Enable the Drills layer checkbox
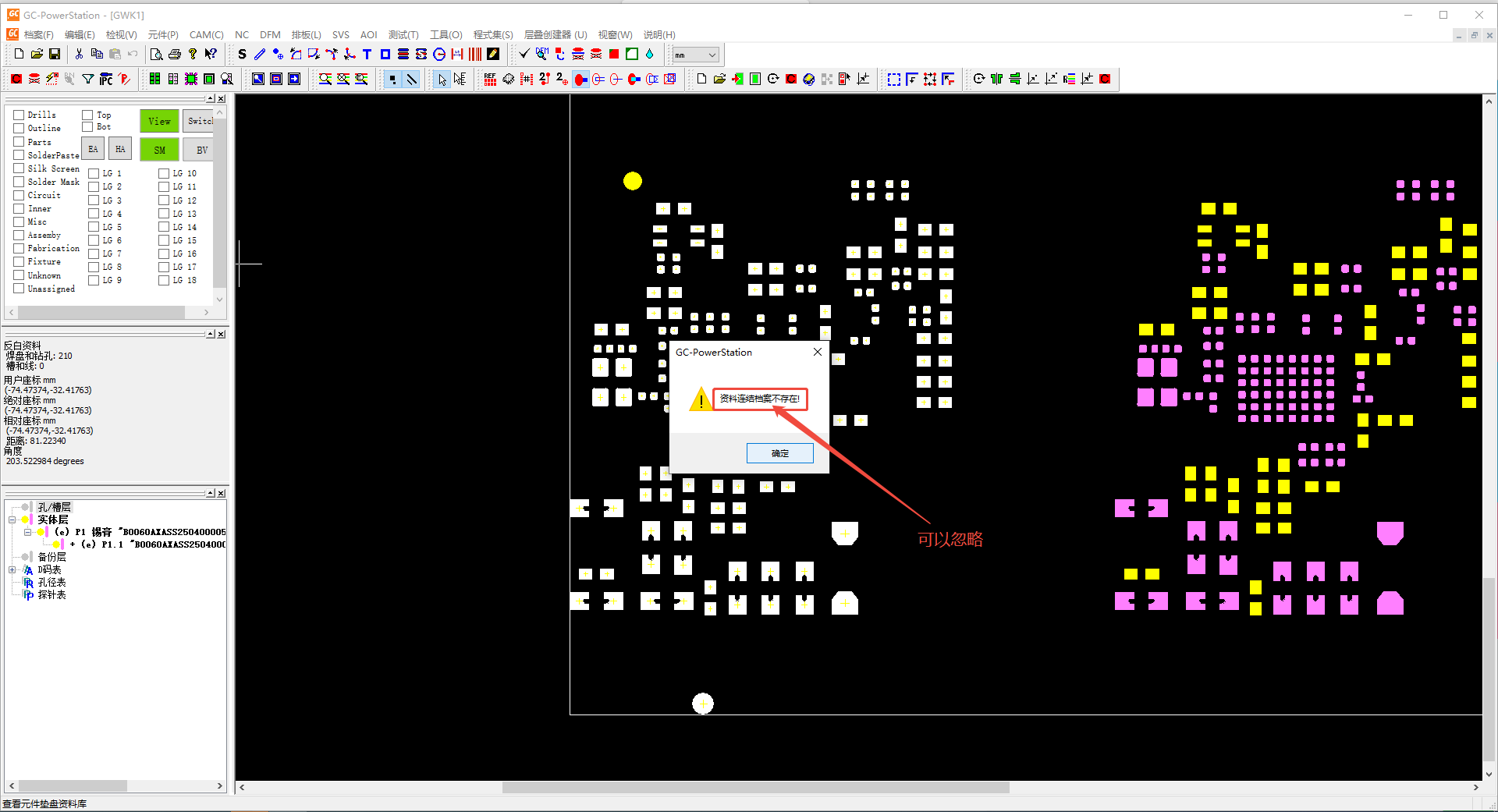 [x=19, y=115]
